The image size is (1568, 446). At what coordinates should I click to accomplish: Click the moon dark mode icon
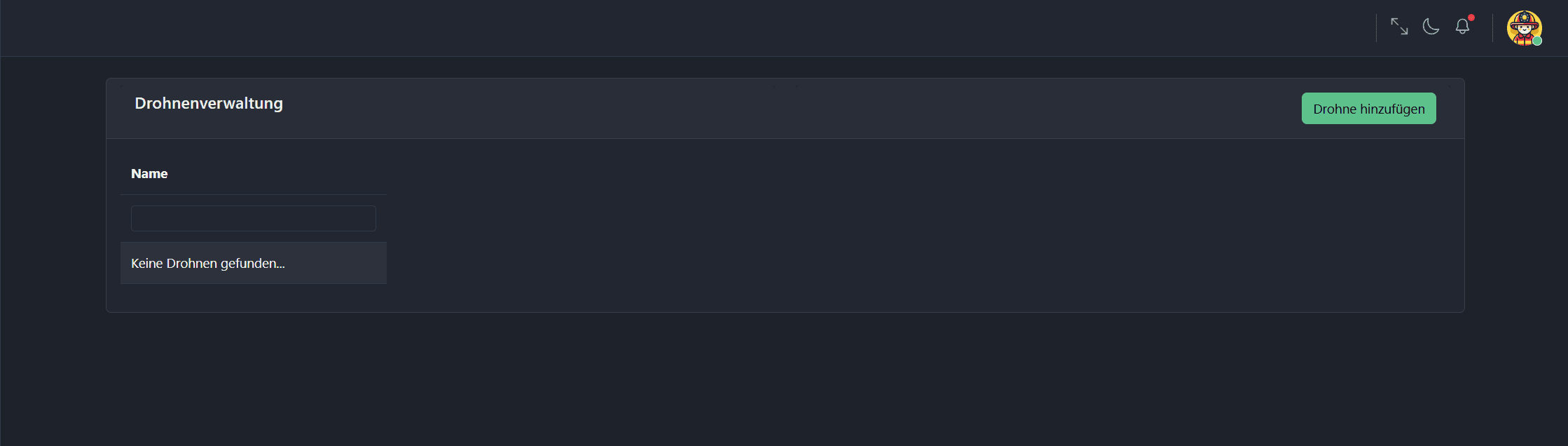tap(1431, 27)
